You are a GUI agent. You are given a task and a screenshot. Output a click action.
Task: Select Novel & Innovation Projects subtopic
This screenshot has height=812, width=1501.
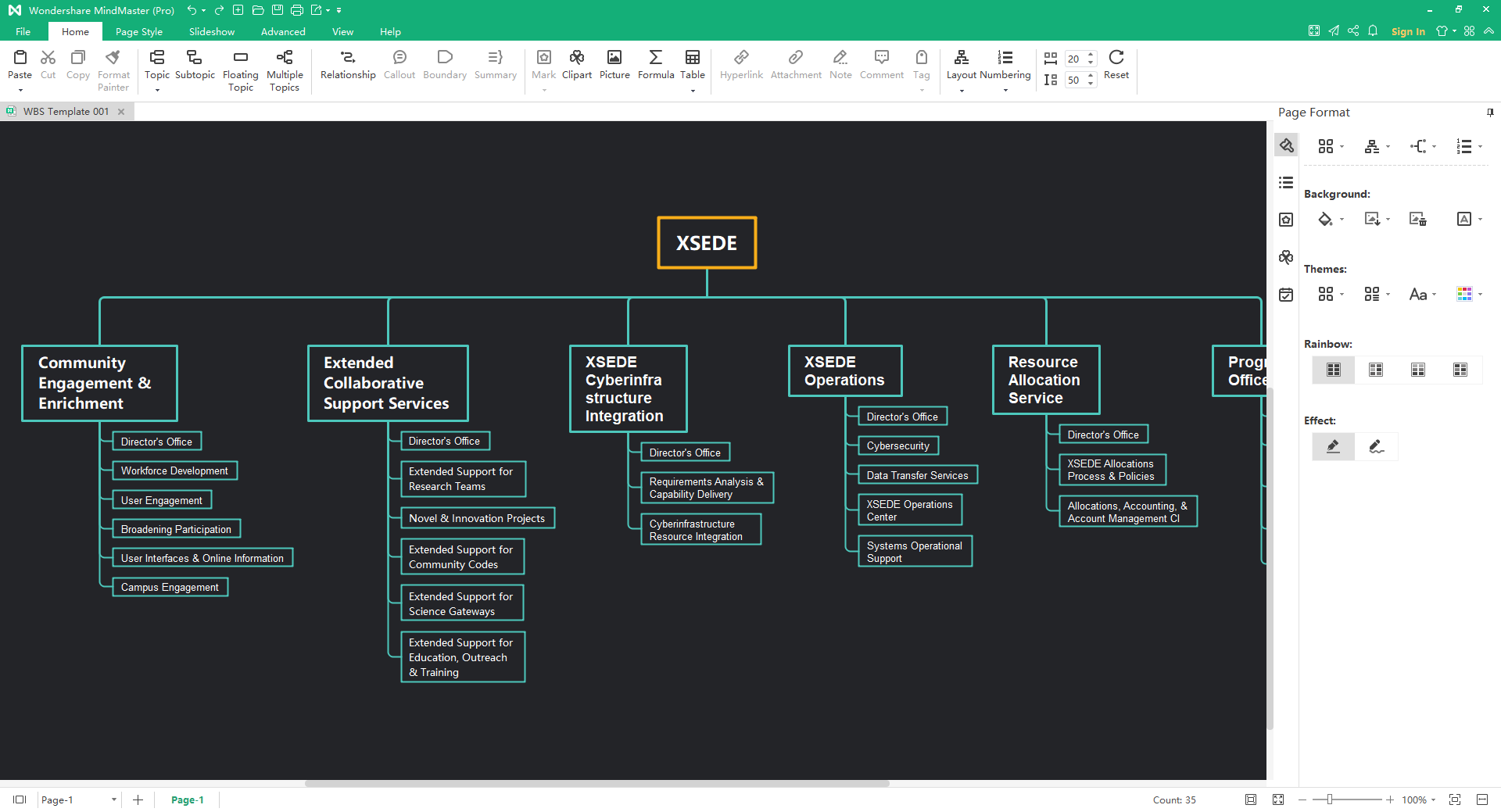(x=477, y=518)
